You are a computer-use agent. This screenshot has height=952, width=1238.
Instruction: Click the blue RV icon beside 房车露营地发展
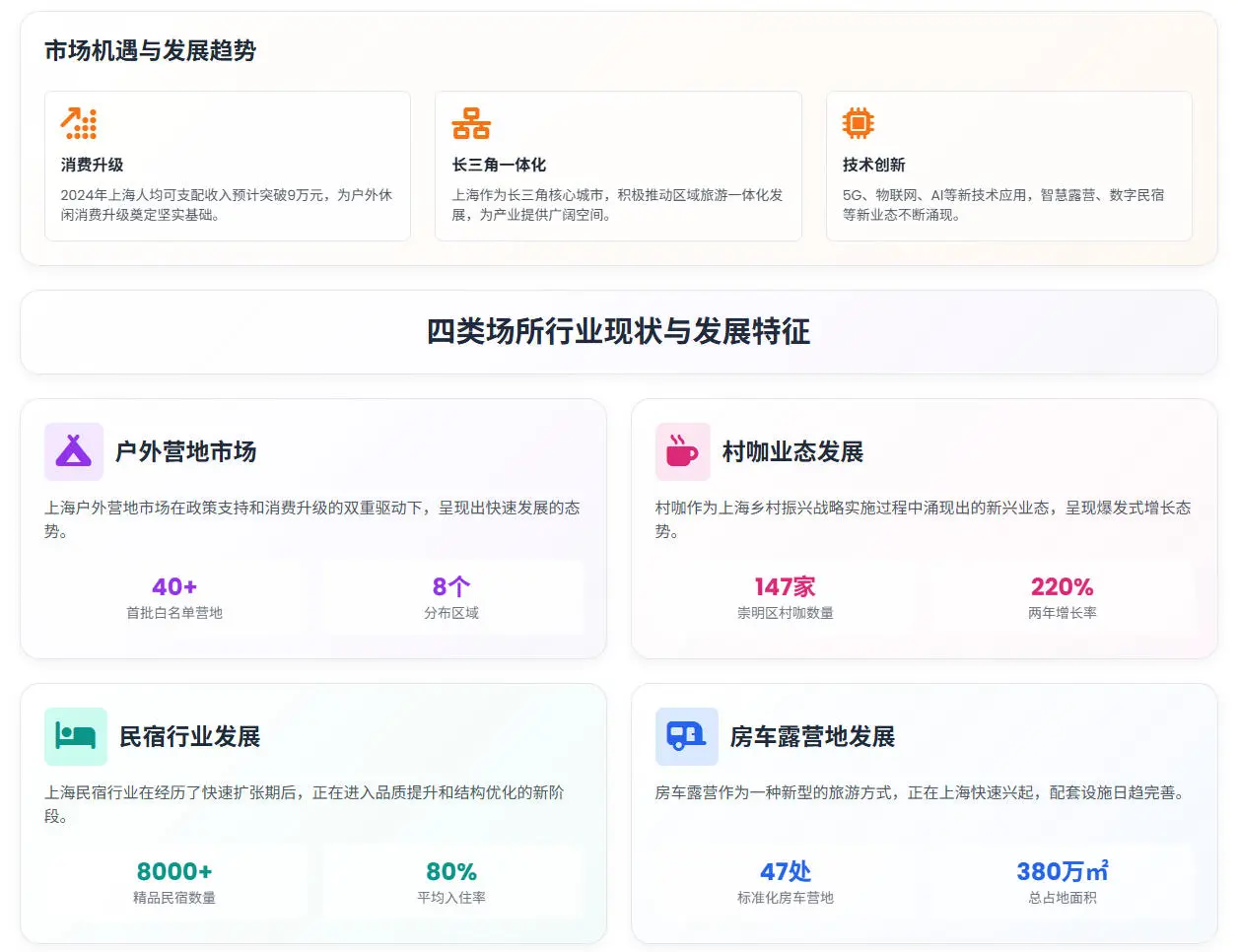(686, 735)
